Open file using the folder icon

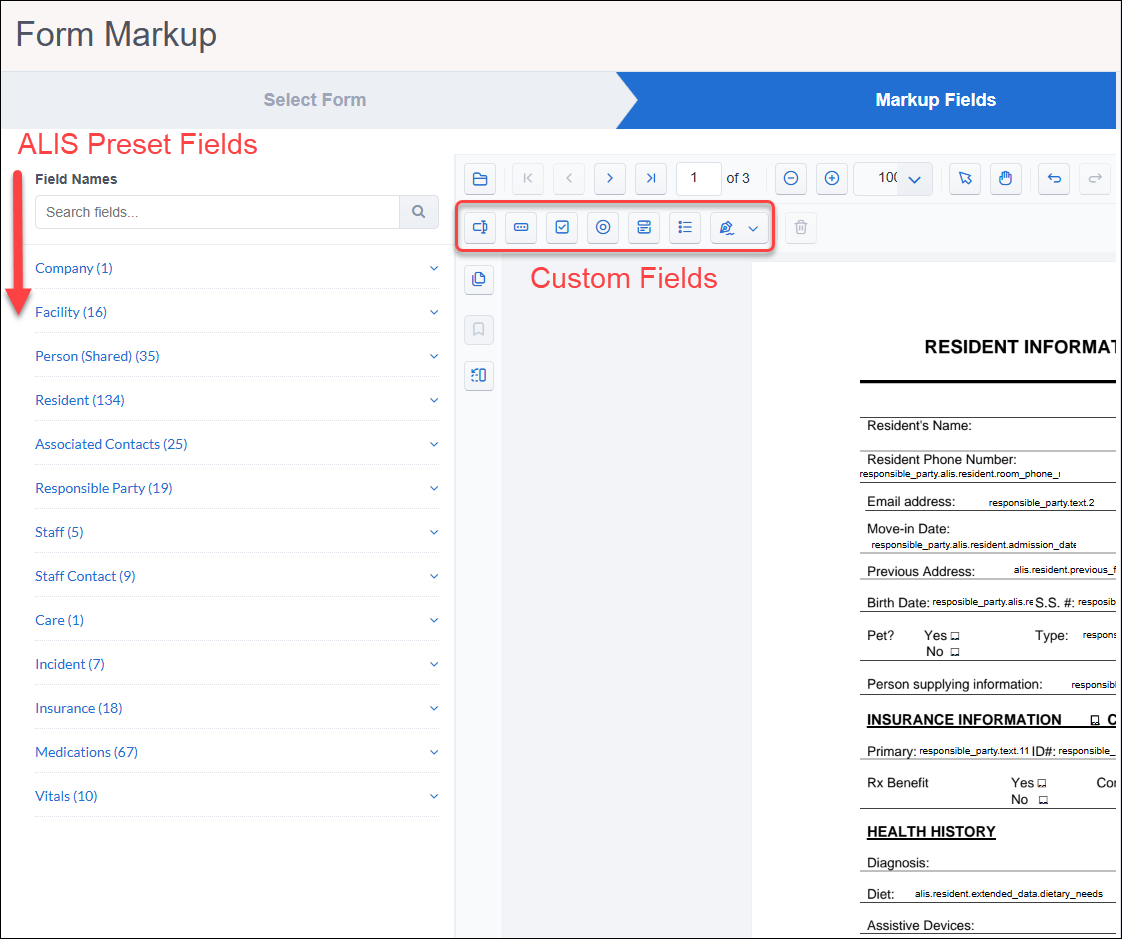[x=479, y=179]
